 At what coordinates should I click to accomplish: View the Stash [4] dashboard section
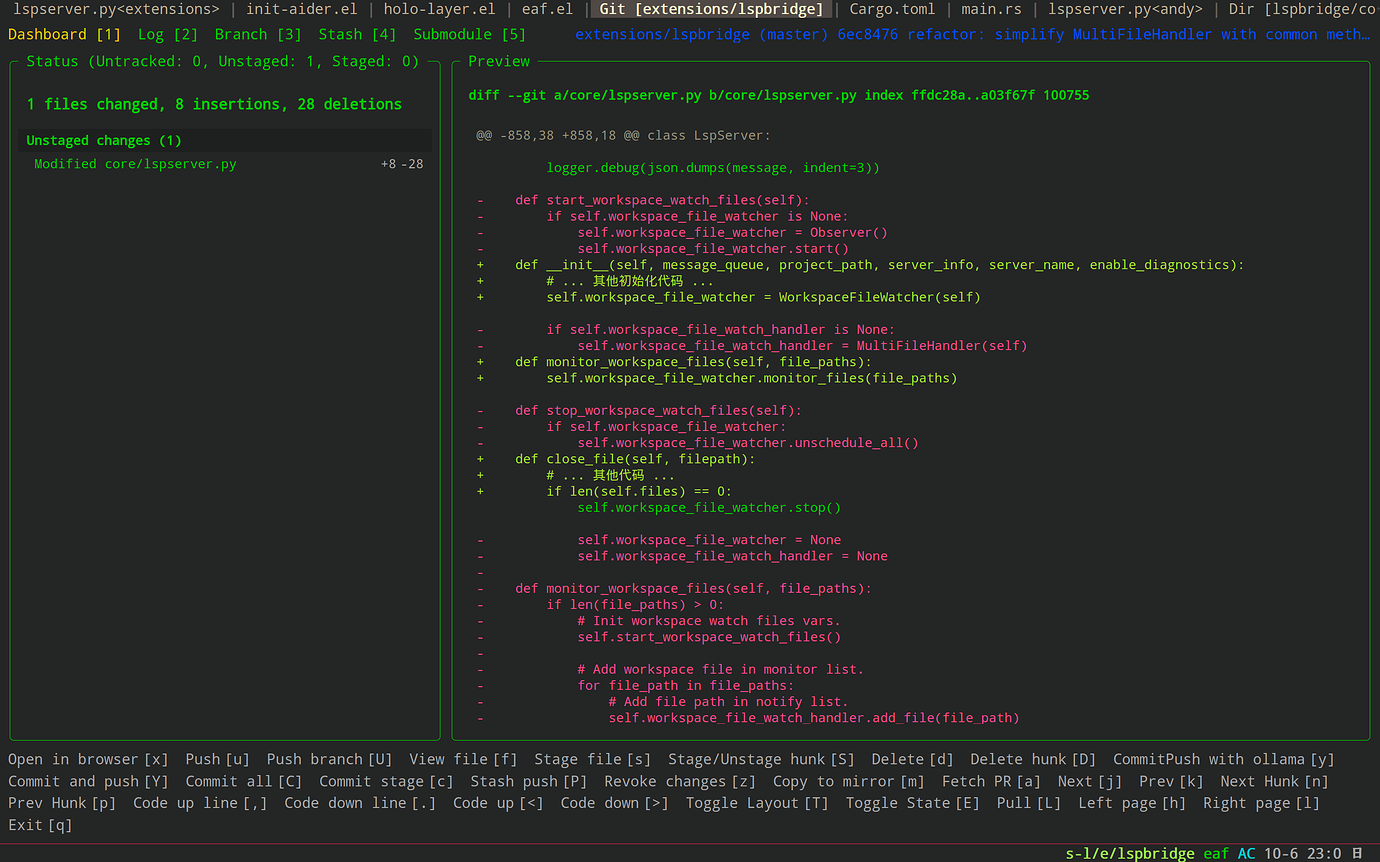tap(355, 33)
